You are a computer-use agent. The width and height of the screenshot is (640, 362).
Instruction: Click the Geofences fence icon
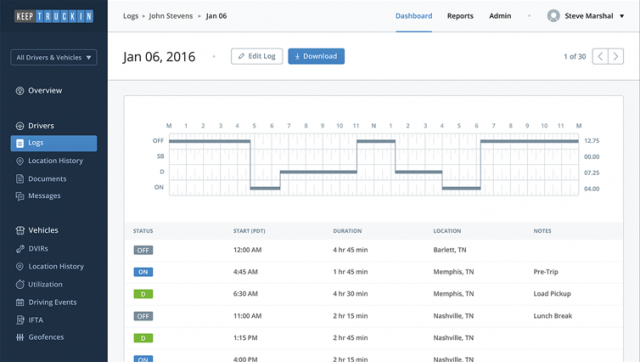[20, 338]
